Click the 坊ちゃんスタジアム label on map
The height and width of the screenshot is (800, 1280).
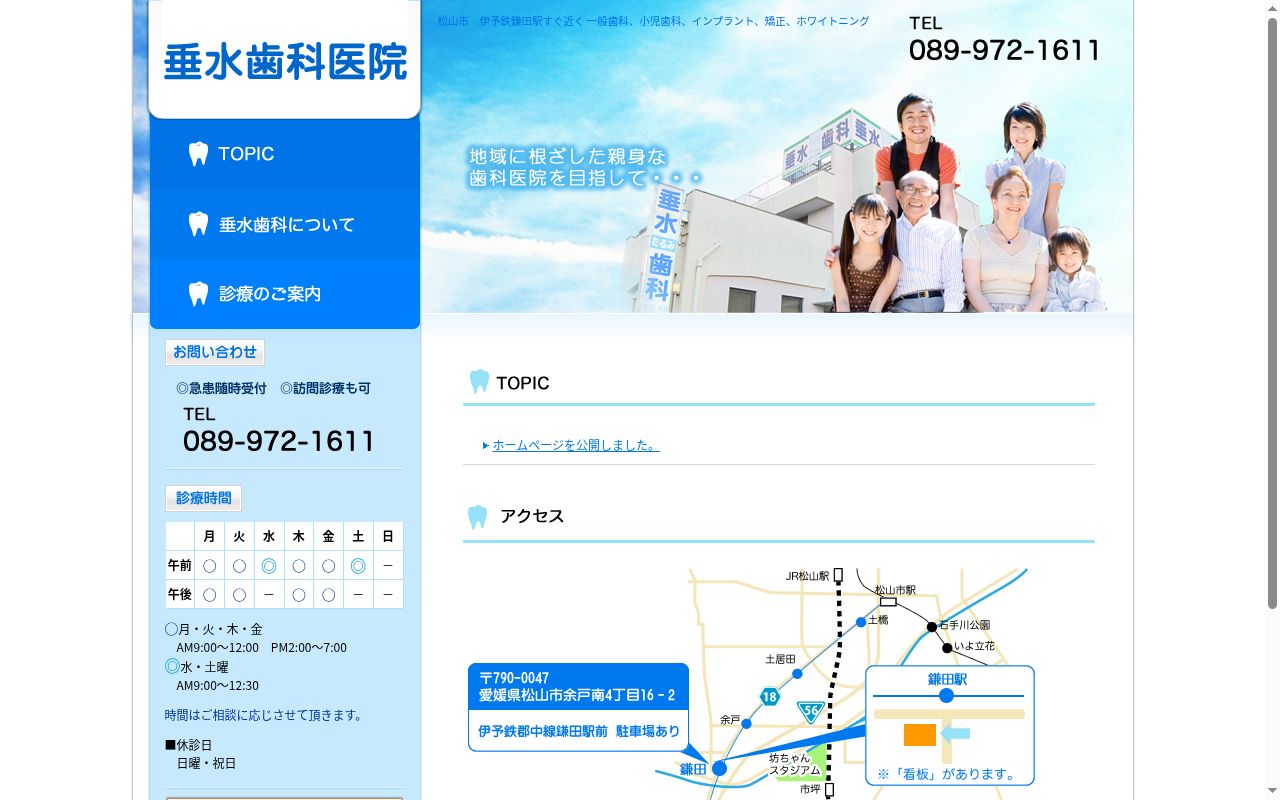tap(795, 764)
